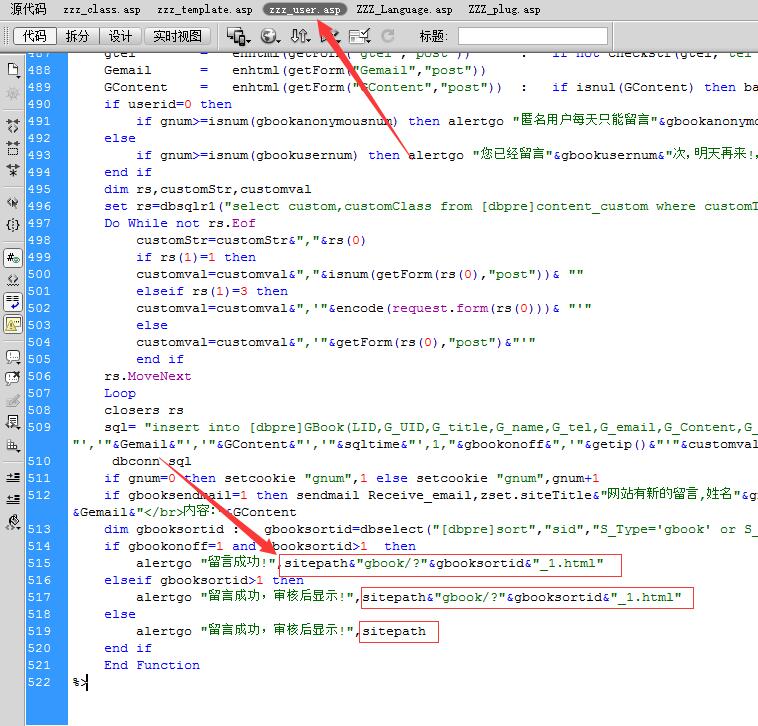Viewport: 758px width, 726px height.
Task: Click the Outdent Code icon
Action: (13, 499)
